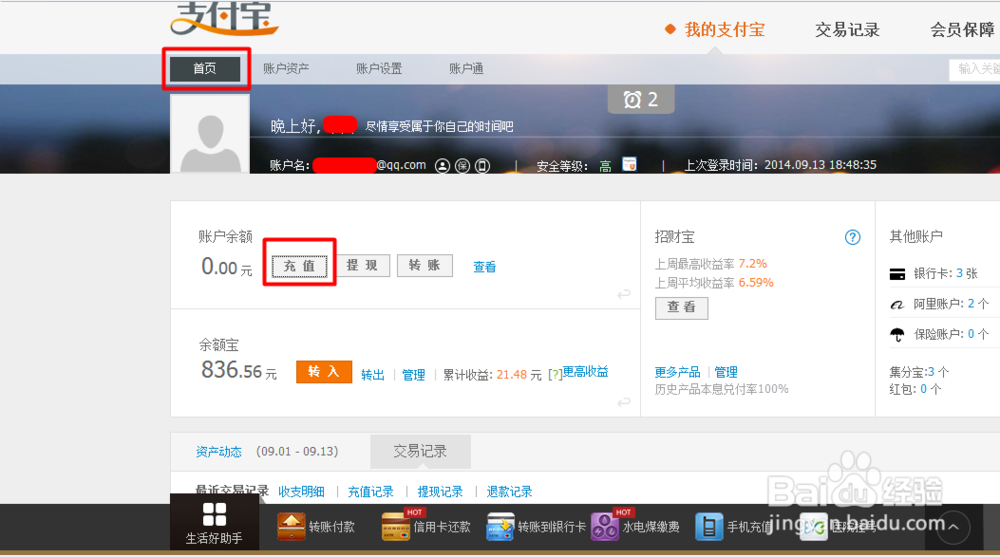Click the 转账 transfer button
1000x557 pixels.
pos(425,265)
